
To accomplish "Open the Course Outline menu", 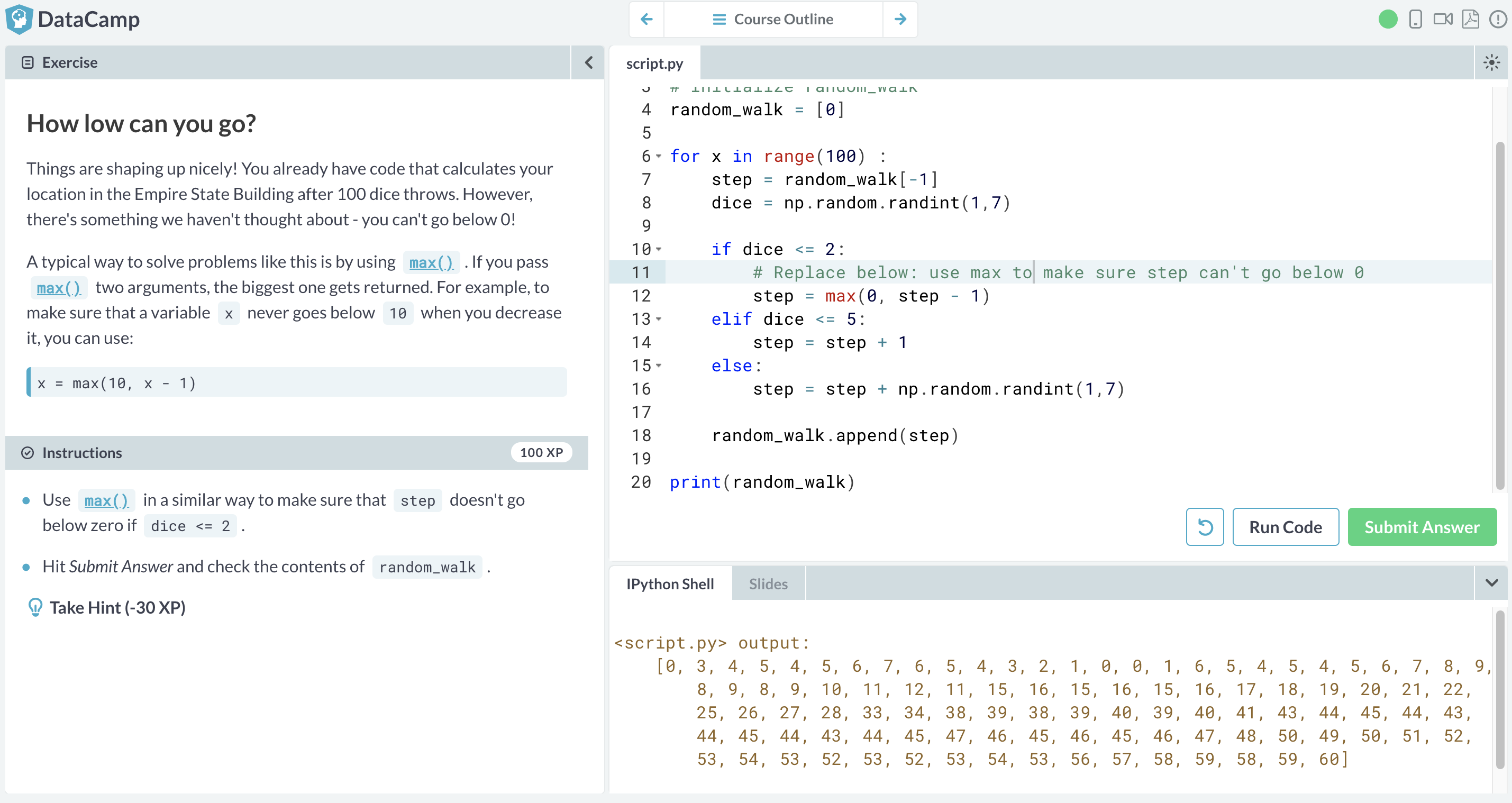I will (x=773, y=20).
